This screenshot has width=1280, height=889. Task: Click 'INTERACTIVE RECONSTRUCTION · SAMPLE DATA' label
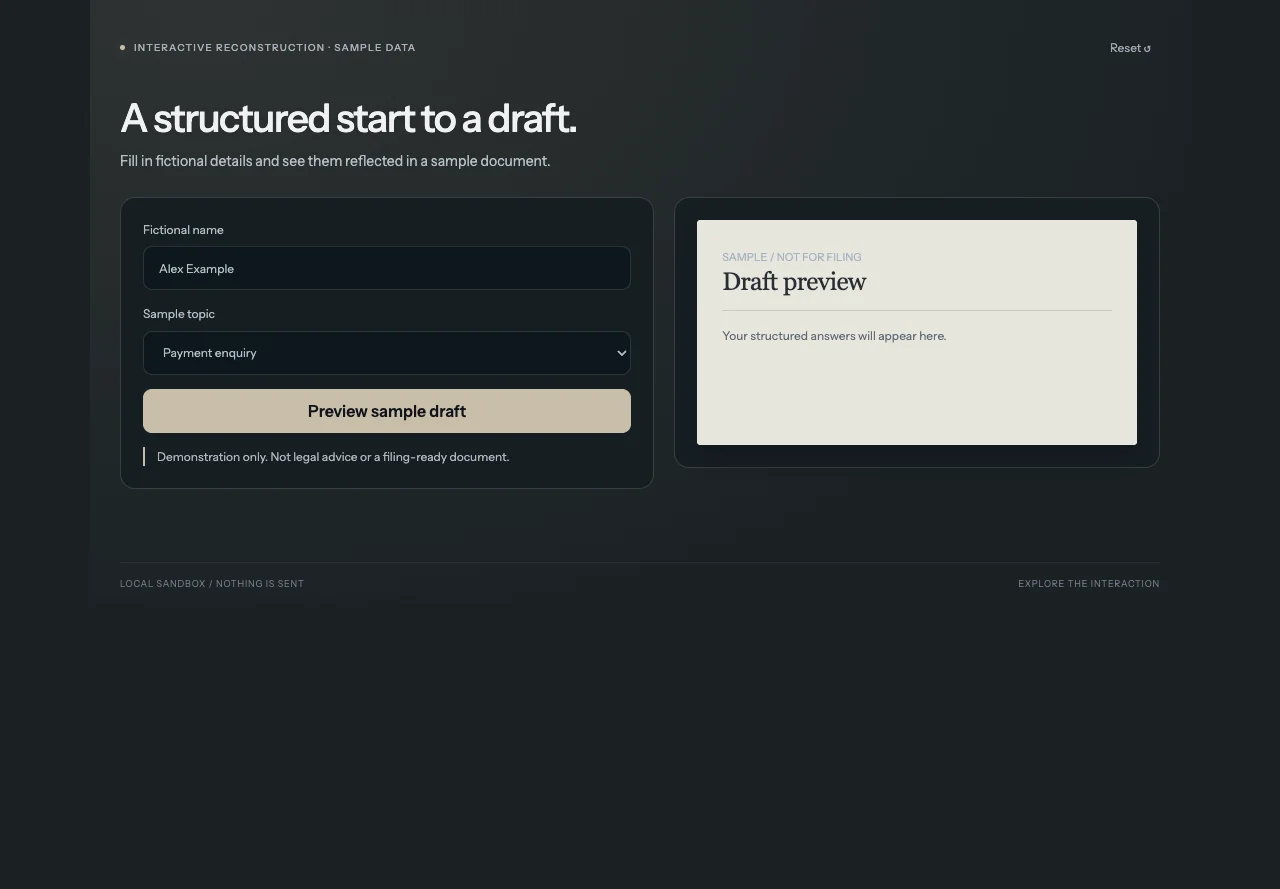click(275, 48)
